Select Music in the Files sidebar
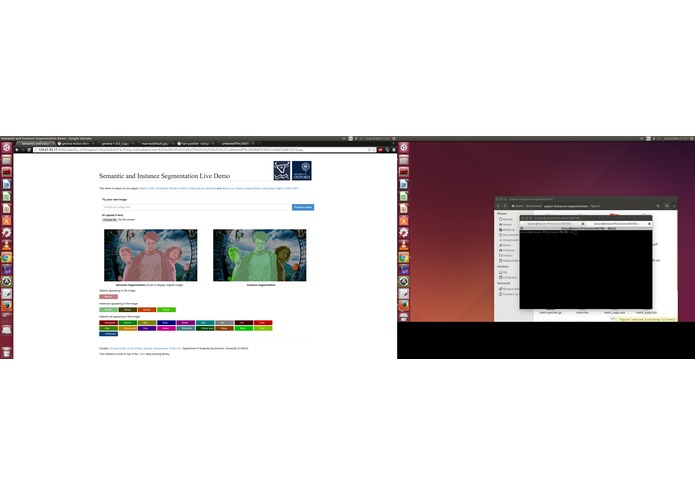Image resolution: width=695 pixels, height=494 pixels. coord(506,245)
